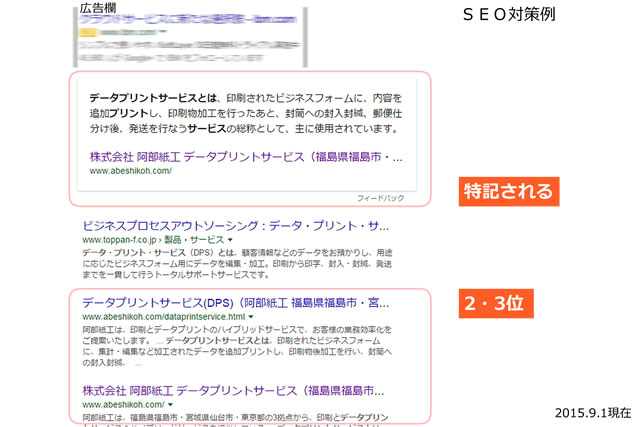Click the www.abeshikoh.com/ URL in featured snippet
Viewport: 640px width, 427px height.
(131, 171)
